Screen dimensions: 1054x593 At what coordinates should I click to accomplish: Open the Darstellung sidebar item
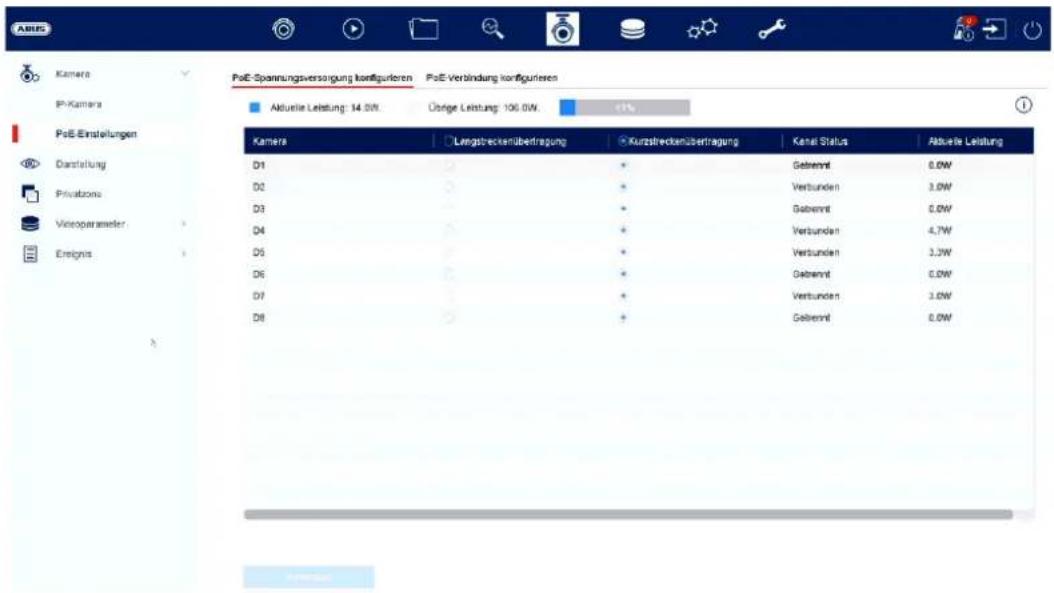tap(81, 164)
